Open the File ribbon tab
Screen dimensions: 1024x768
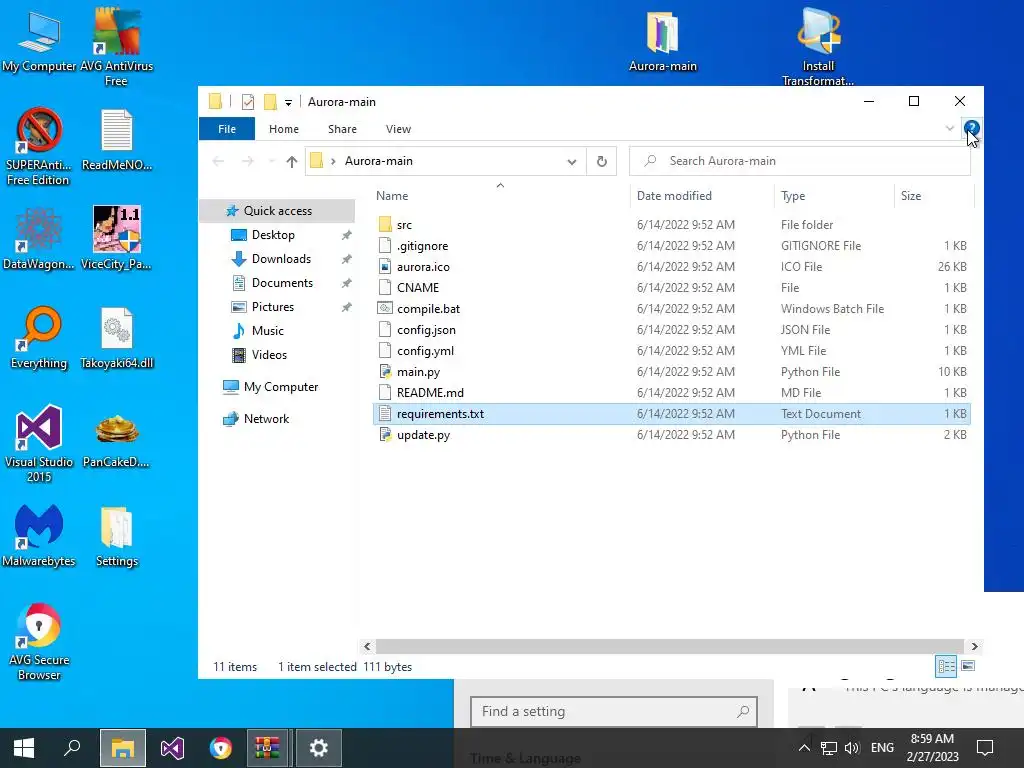[x=227, y=129]
